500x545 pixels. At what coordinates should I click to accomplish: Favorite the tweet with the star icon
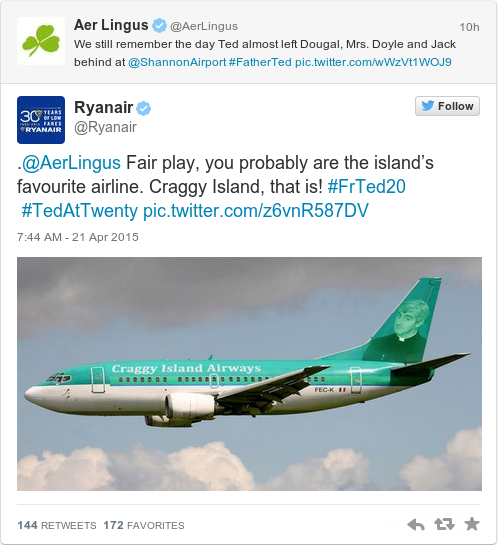(472, 524)
